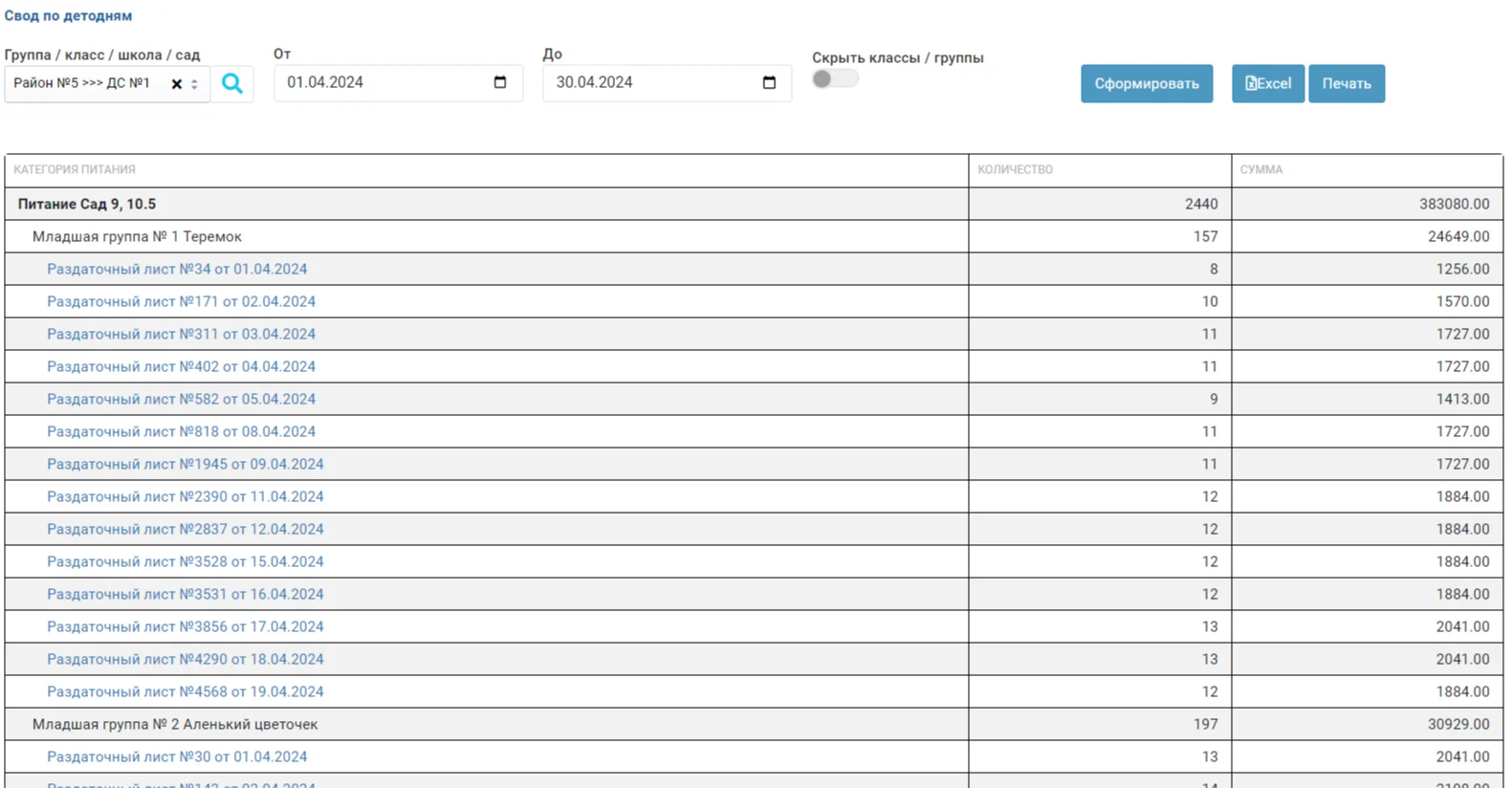Open Раздаточный лист №3856 от 17.04.2024
The width and height of the screenshot is (1512, 788).
(186, 627)
